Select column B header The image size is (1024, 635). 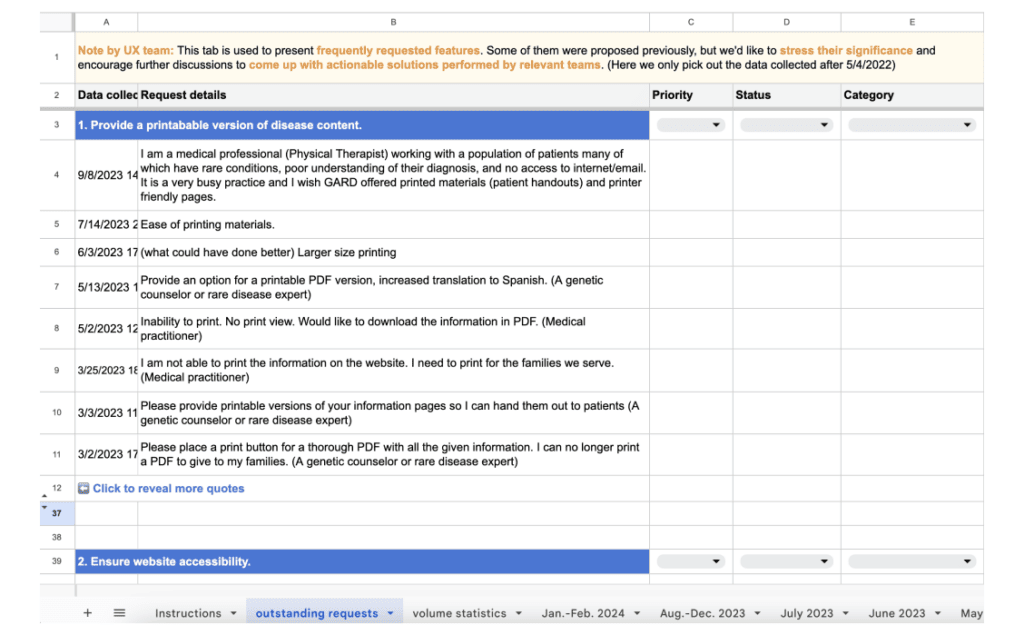[x=393, y=22]
